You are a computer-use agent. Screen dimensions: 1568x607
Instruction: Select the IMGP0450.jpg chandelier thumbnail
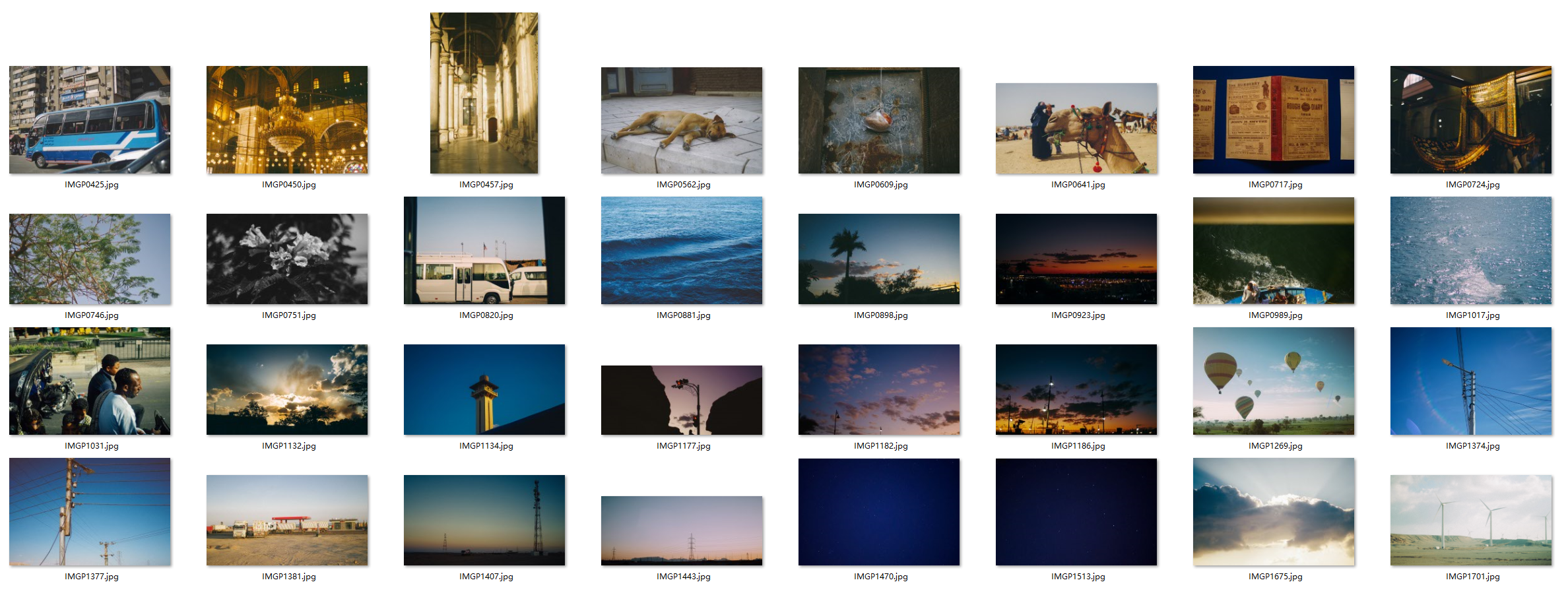pyautogui.click(x=287, y=119)
